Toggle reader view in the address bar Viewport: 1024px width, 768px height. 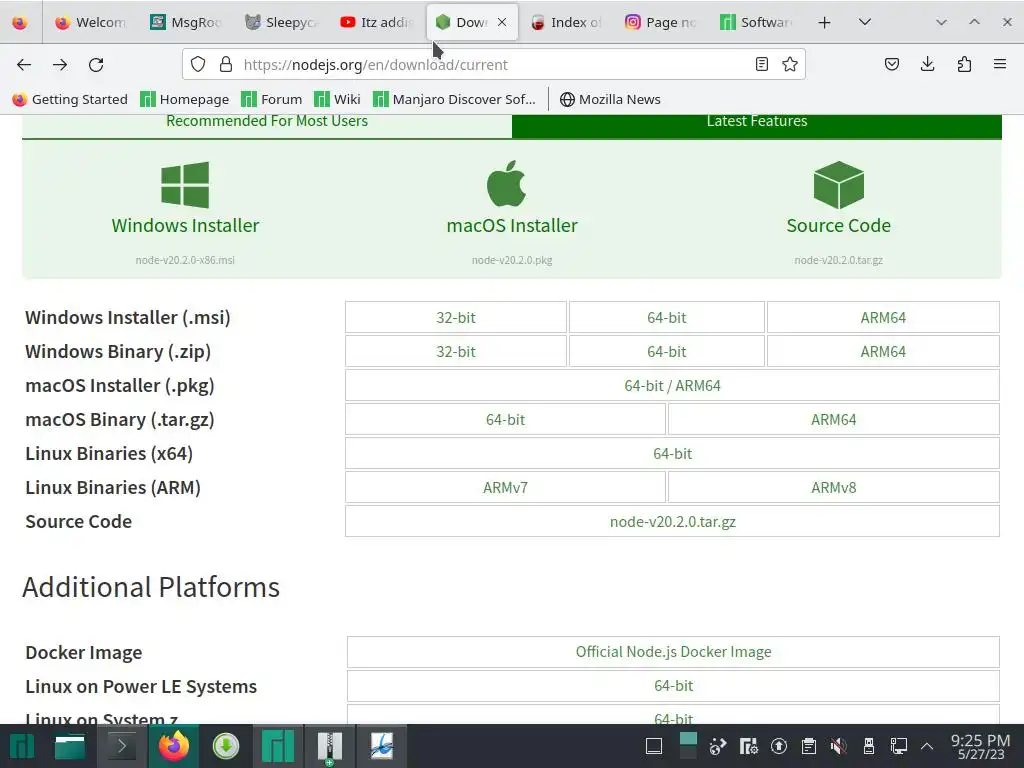coord(761,64)
